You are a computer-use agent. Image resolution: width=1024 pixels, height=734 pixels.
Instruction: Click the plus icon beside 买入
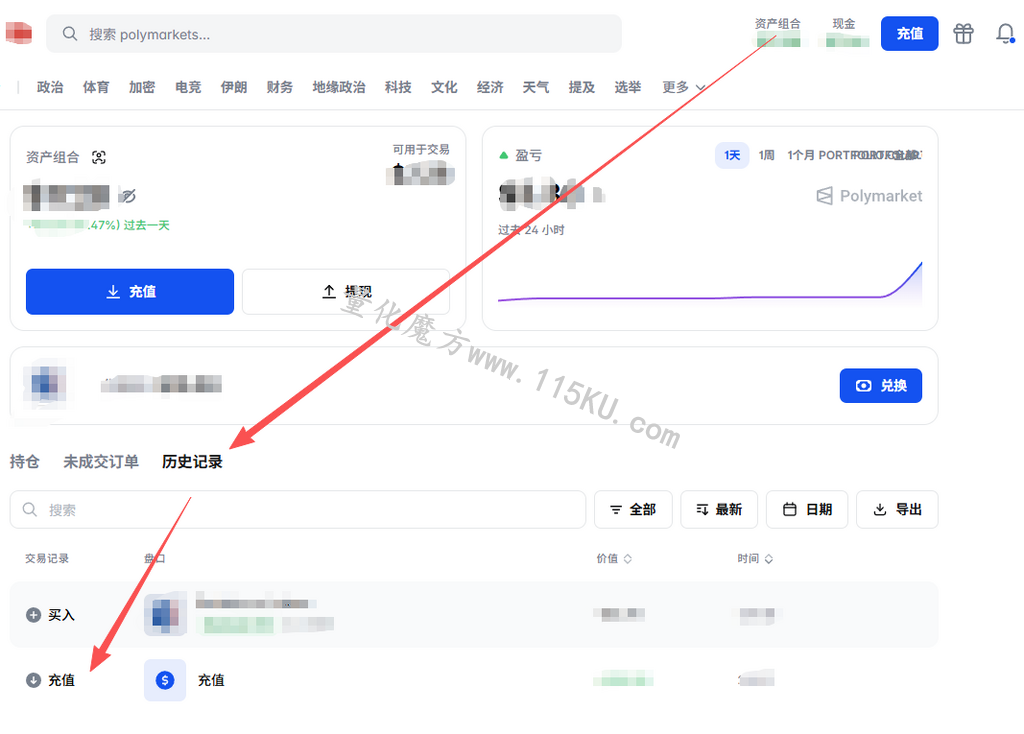pyautogui.click(x=33, y=615)
